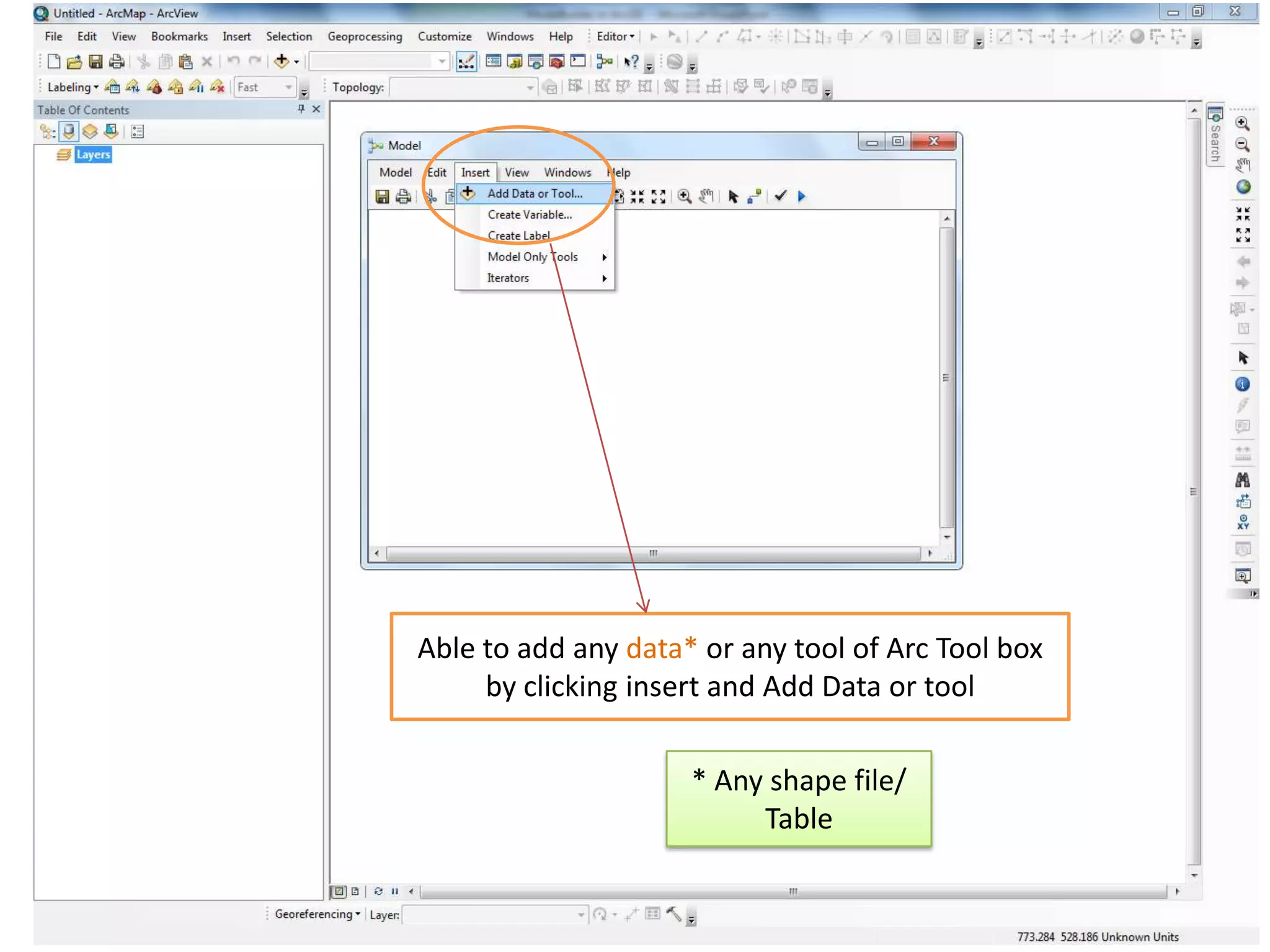Toggle List By Drawing Order in Table Of Contents
Viewport: 1270px width, 952px height.
(x=48, y=131)
